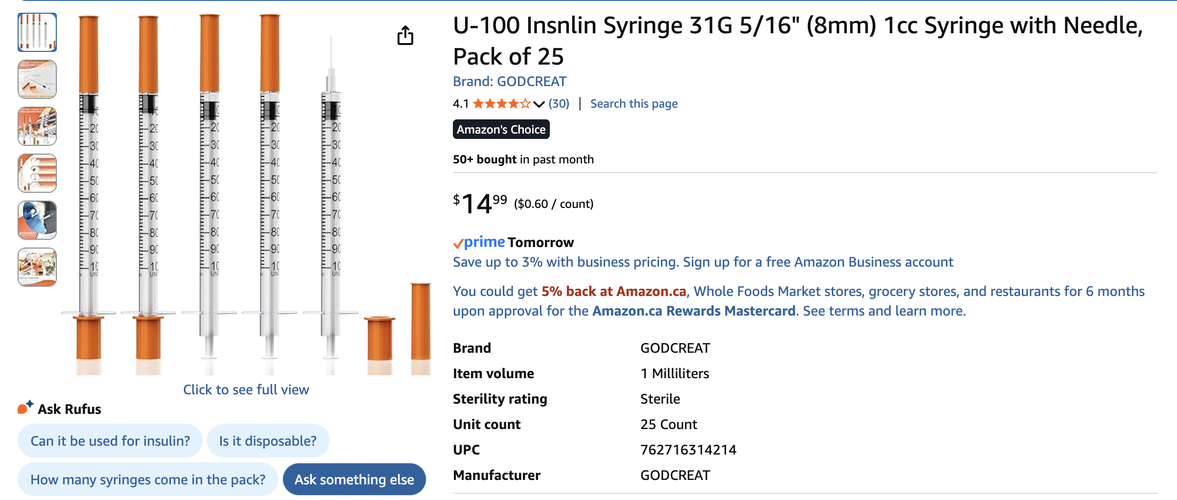Open the 30 reviews count link
The height and width of the screenshot is (500, 1177).
click(x=558, y=104)
